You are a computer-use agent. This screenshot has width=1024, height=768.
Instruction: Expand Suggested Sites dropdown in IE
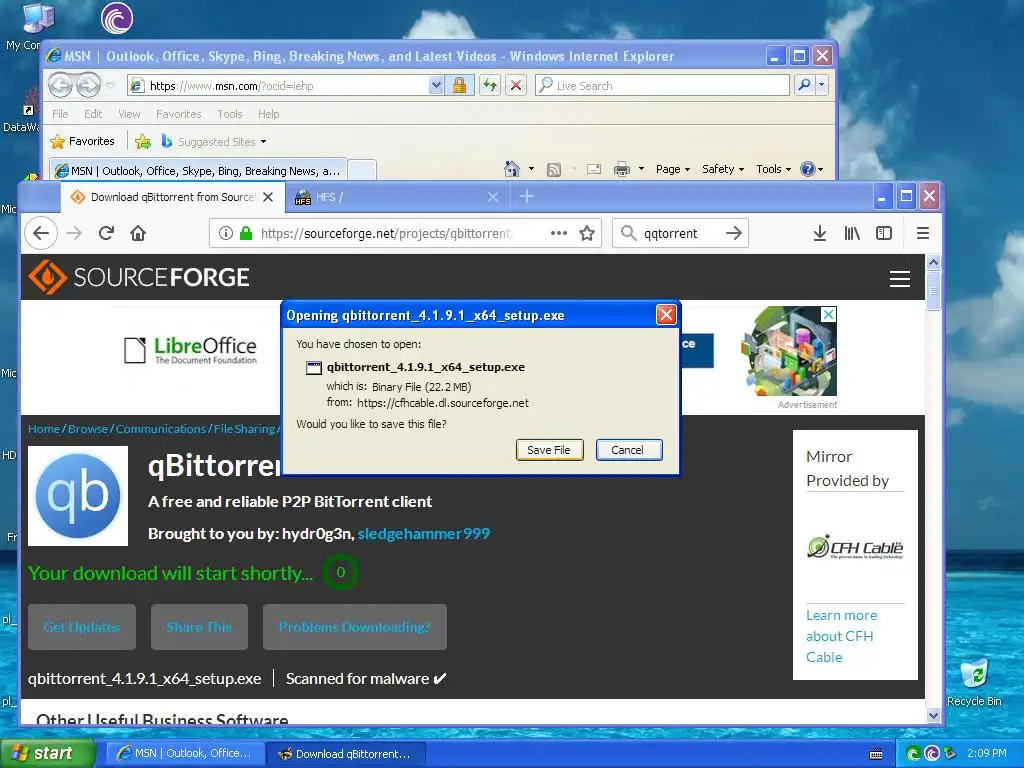(263, 142)
